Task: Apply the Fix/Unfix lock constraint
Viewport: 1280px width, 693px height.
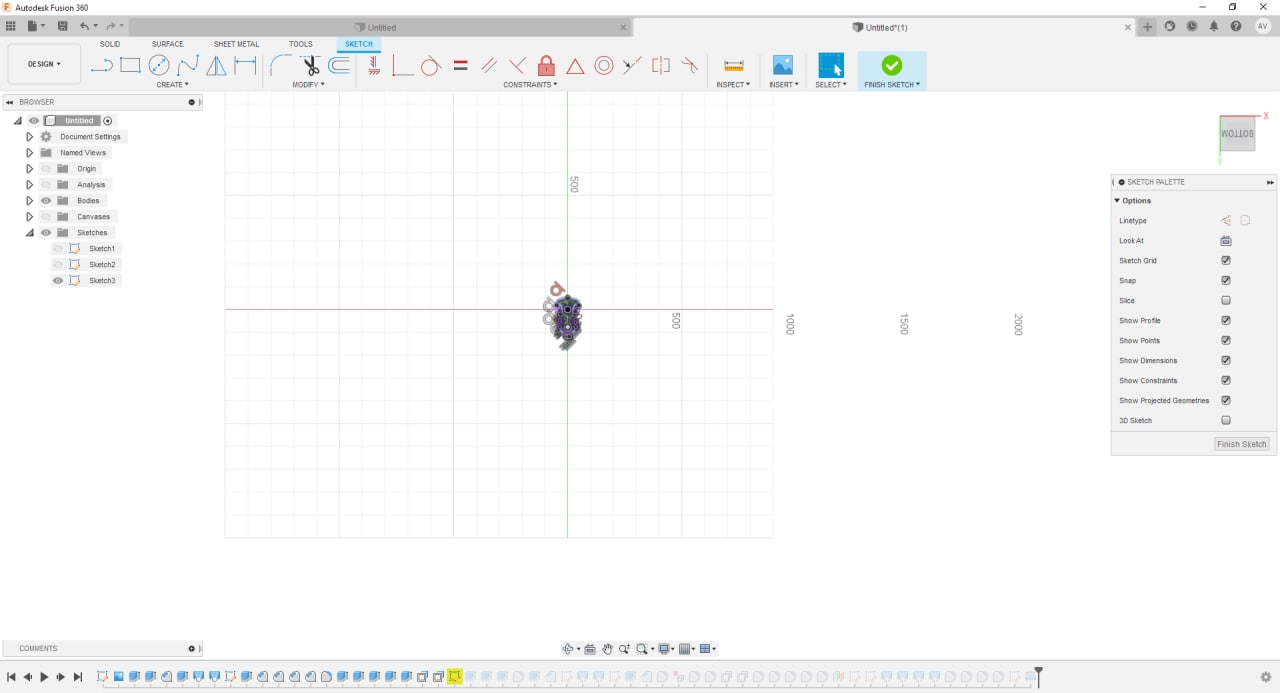Action: 546,66
